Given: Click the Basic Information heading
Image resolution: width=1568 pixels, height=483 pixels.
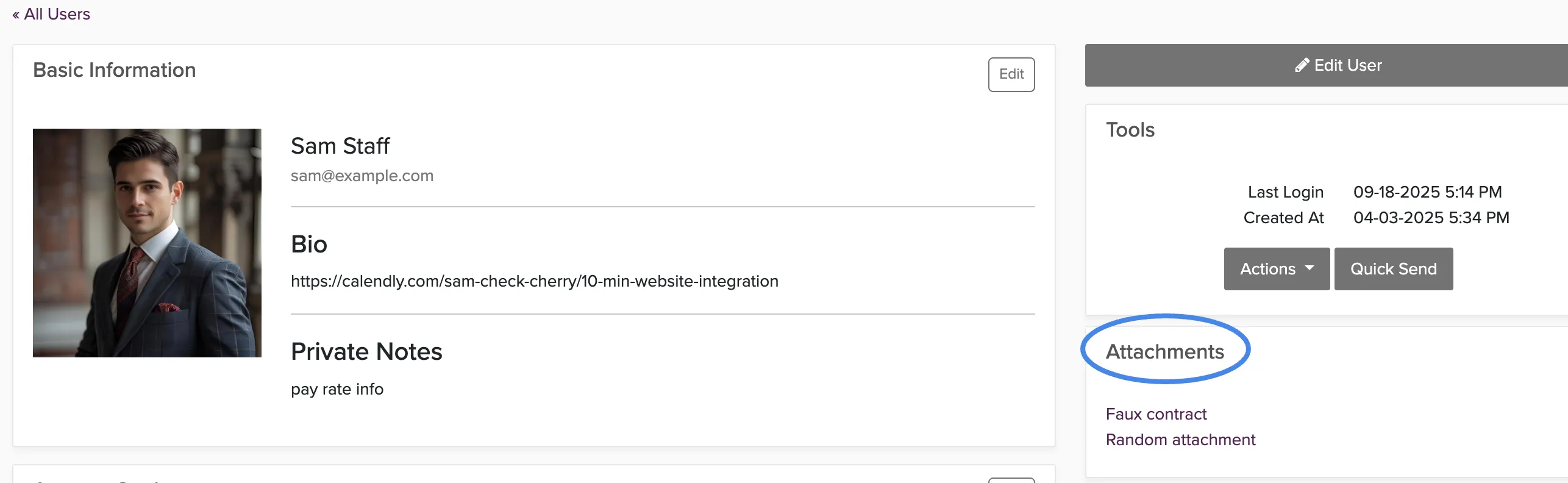Looking at the screenshot, I should pyautogui.click(x=114, y=70).
